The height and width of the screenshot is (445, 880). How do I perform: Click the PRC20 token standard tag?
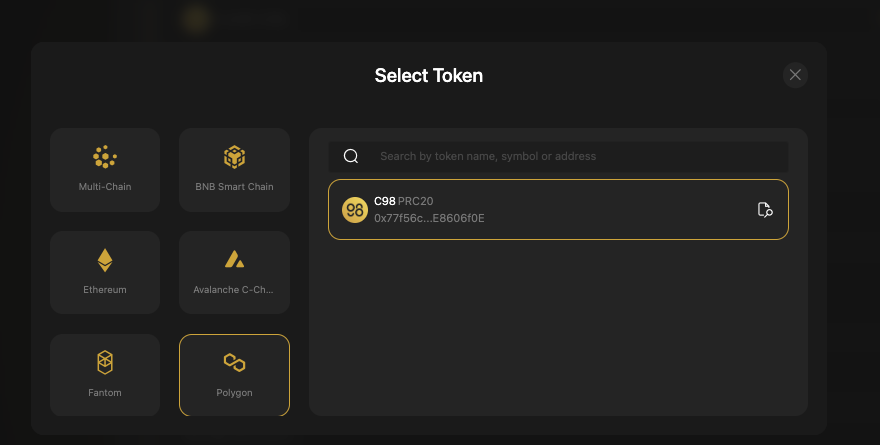(415, 202)
